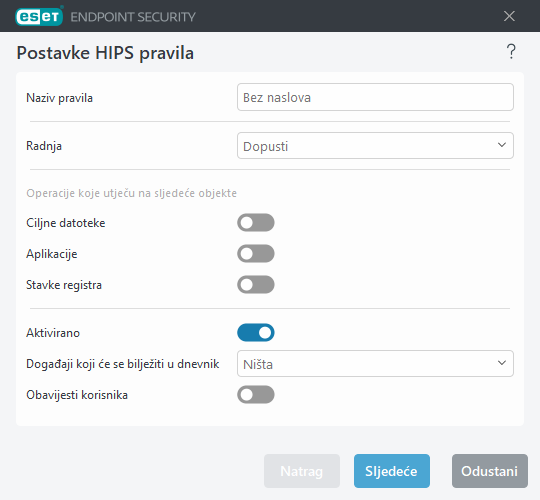
Task: Click the greyed-out Natrag button
Action: coord(302,471)
